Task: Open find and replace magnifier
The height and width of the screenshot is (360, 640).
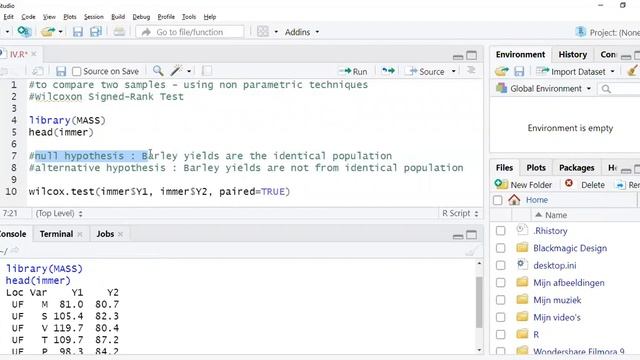Action: click(158, 71)
